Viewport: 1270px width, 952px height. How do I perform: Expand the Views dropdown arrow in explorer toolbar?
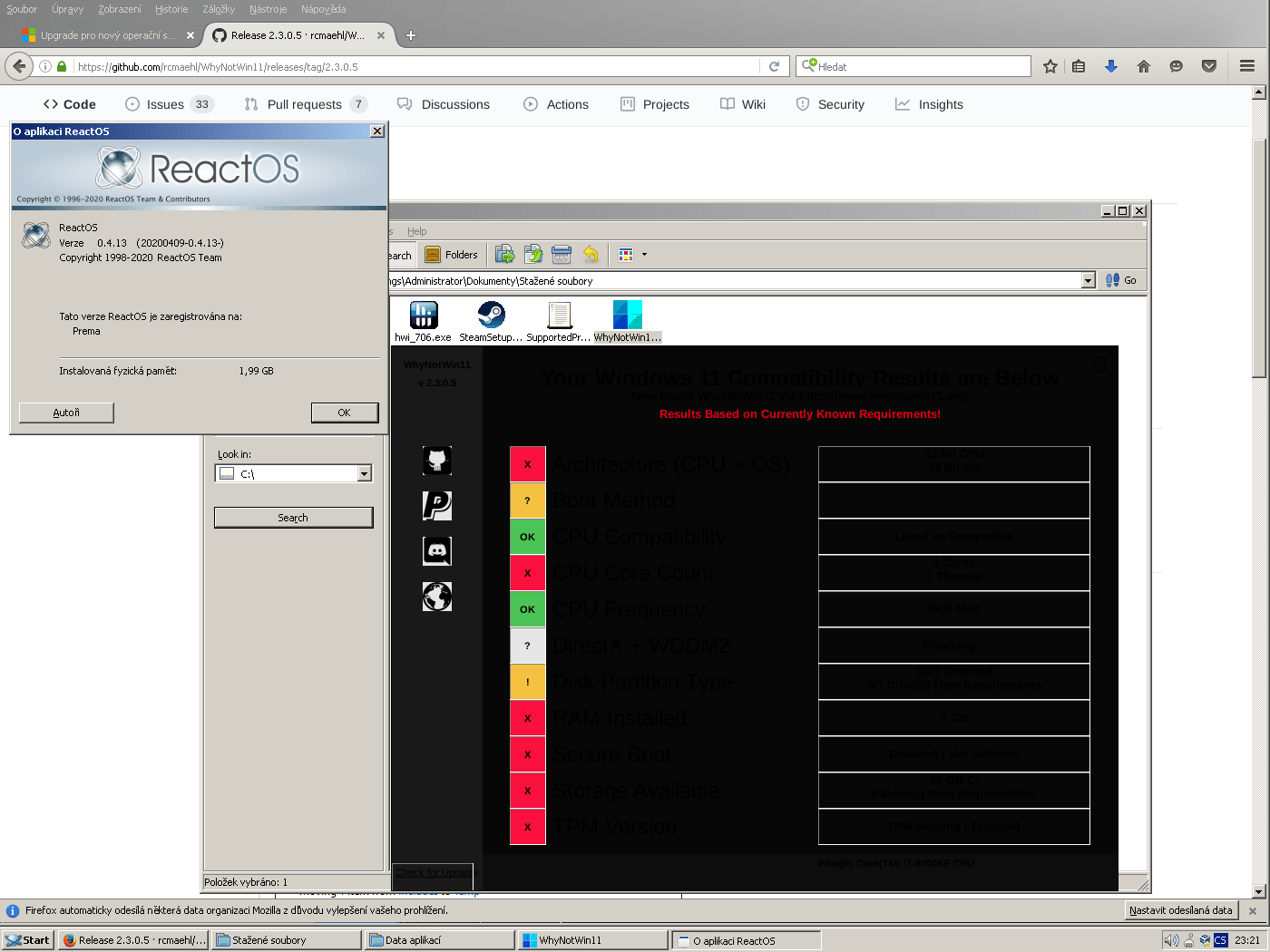(644, 255)
